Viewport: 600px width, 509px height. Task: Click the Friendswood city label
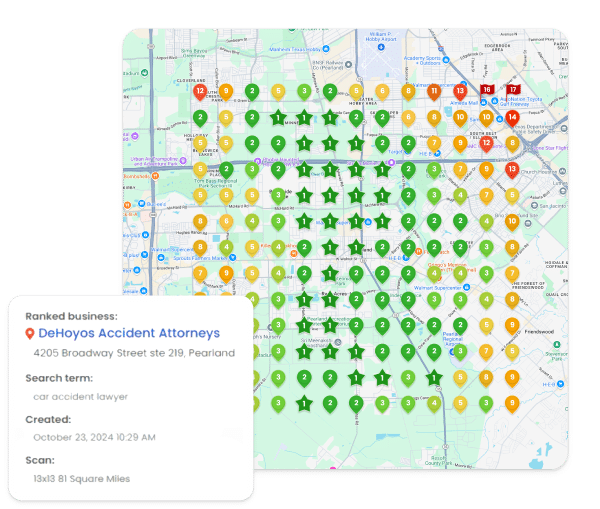tap(540, 331)
